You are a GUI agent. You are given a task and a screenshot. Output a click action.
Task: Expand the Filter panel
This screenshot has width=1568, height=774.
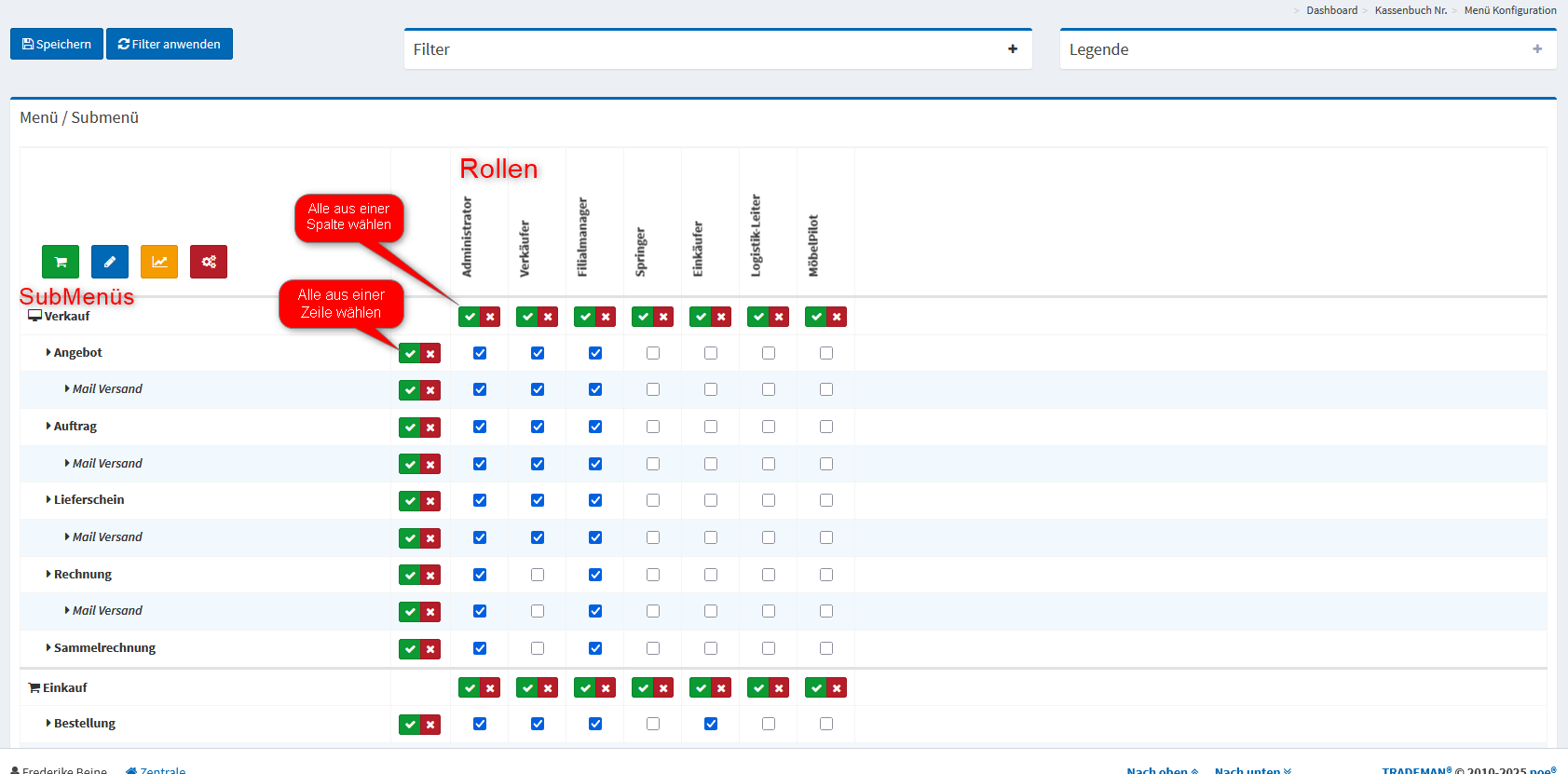click(1013, 49)
